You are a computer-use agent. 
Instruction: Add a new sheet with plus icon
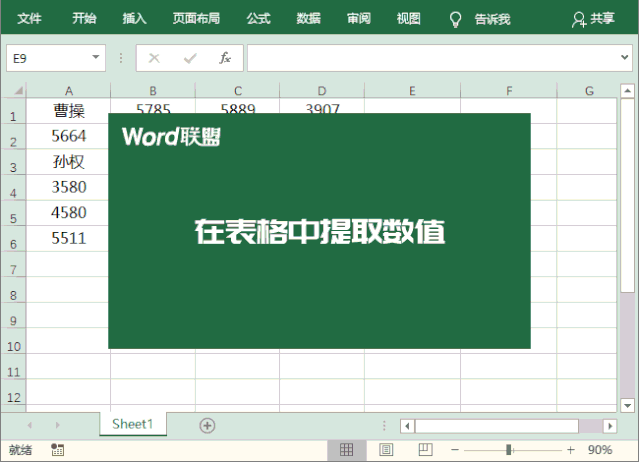click(x=207, y=425)
